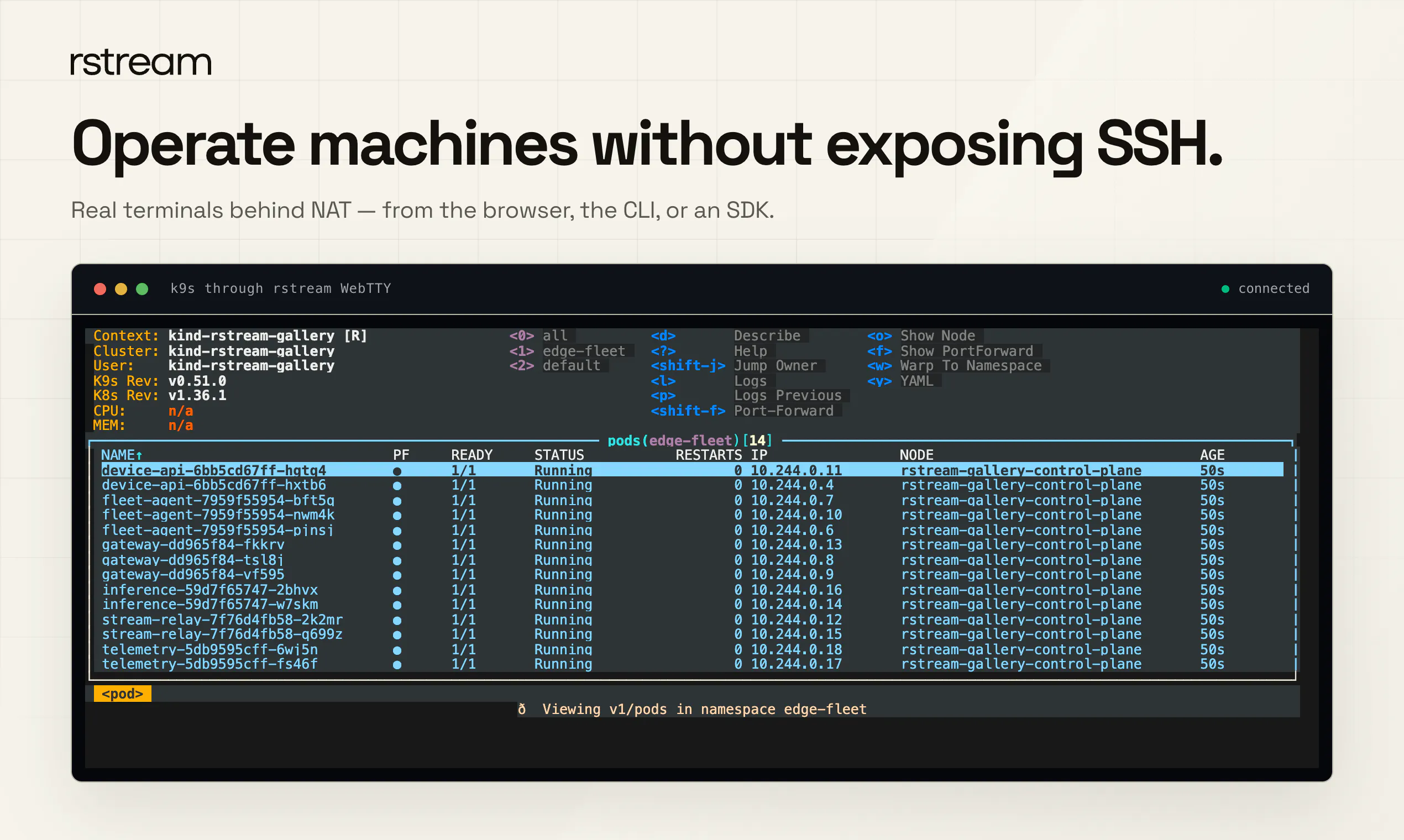Select pod inference-59d7f65747-2bhvx
Screen dimensions: 1404x840
pos(692,590)
